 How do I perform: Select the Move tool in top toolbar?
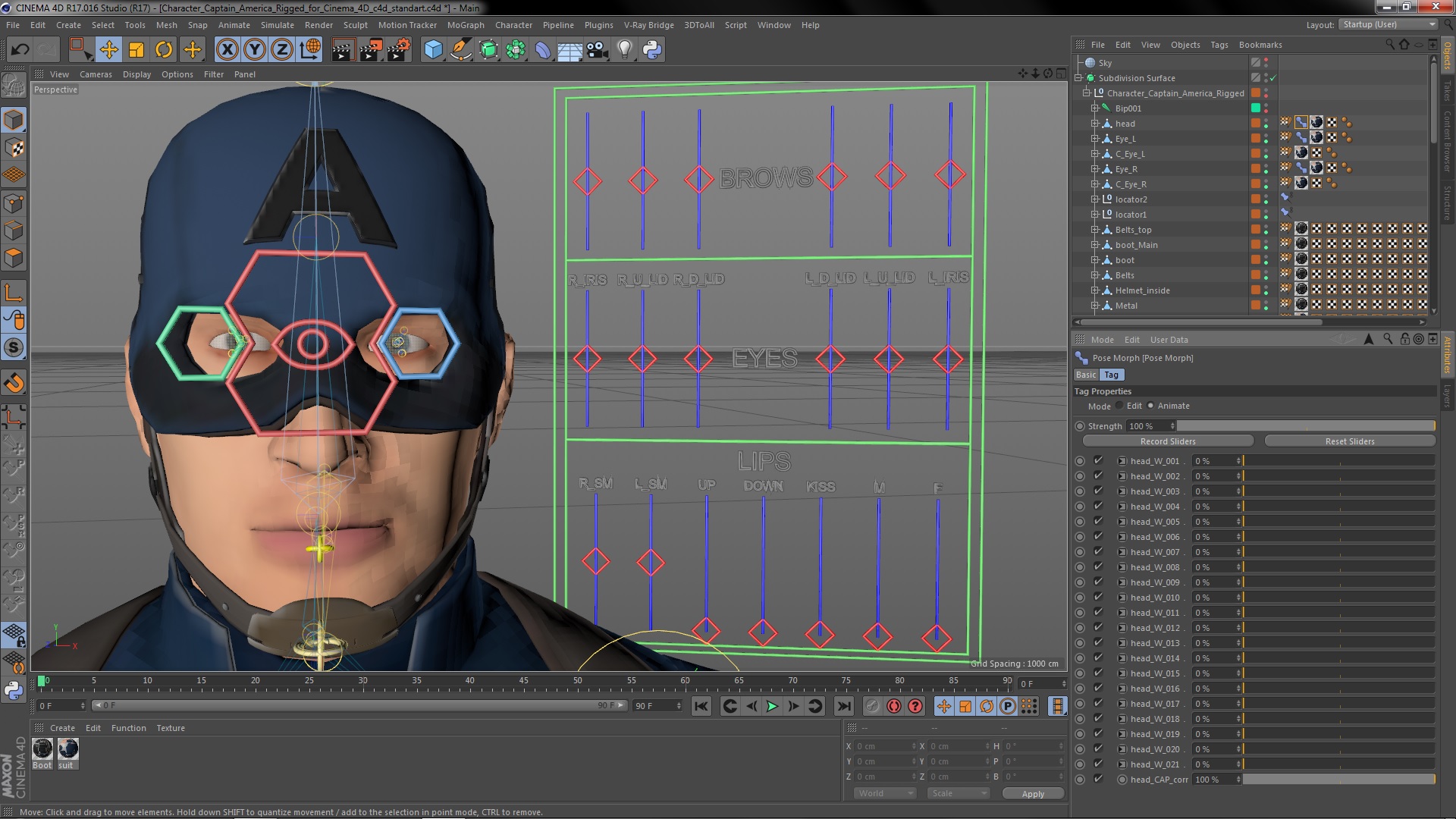pyautogui.click(x=108, y=50)
